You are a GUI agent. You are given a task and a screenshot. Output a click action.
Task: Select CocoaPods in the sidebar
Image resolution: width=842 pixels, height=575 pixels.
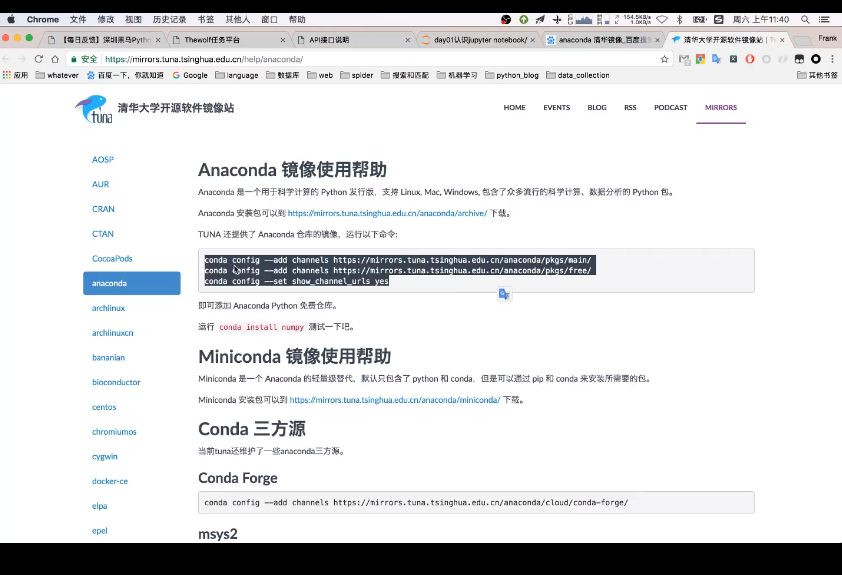click(x=112, y=258)
